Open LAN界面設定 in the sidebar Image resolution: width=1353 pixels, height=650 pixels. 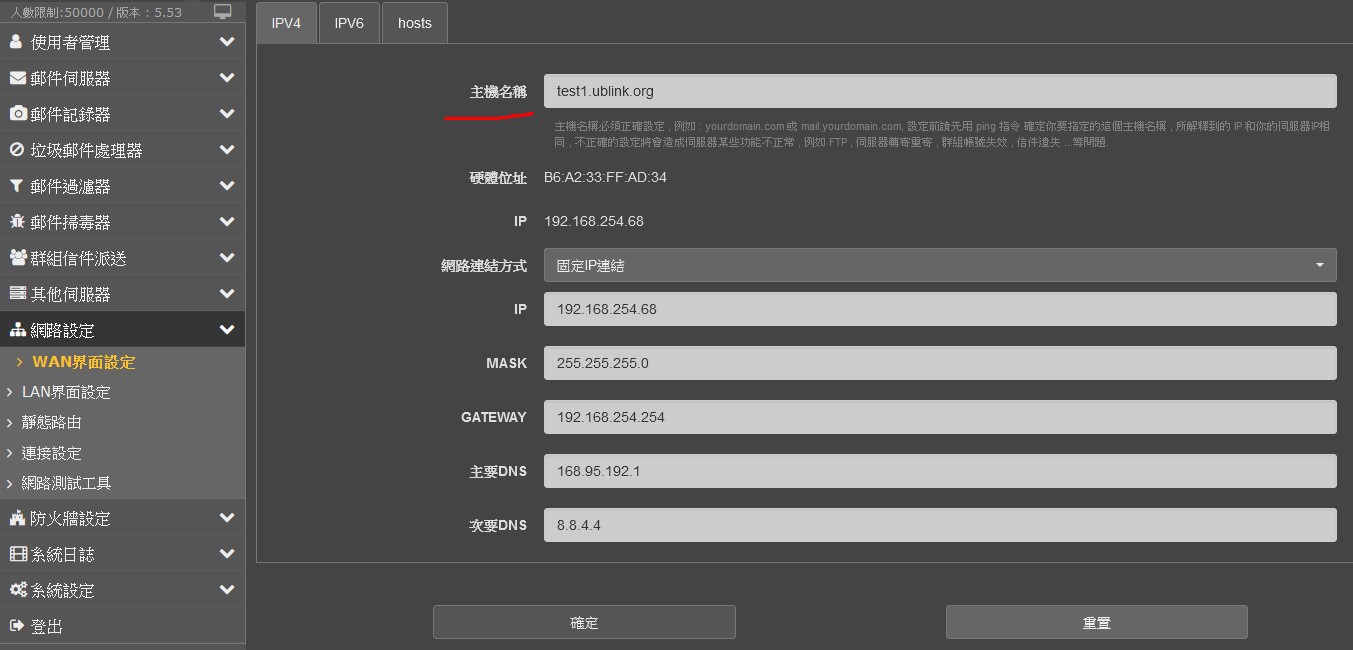[x=66, y=392]
